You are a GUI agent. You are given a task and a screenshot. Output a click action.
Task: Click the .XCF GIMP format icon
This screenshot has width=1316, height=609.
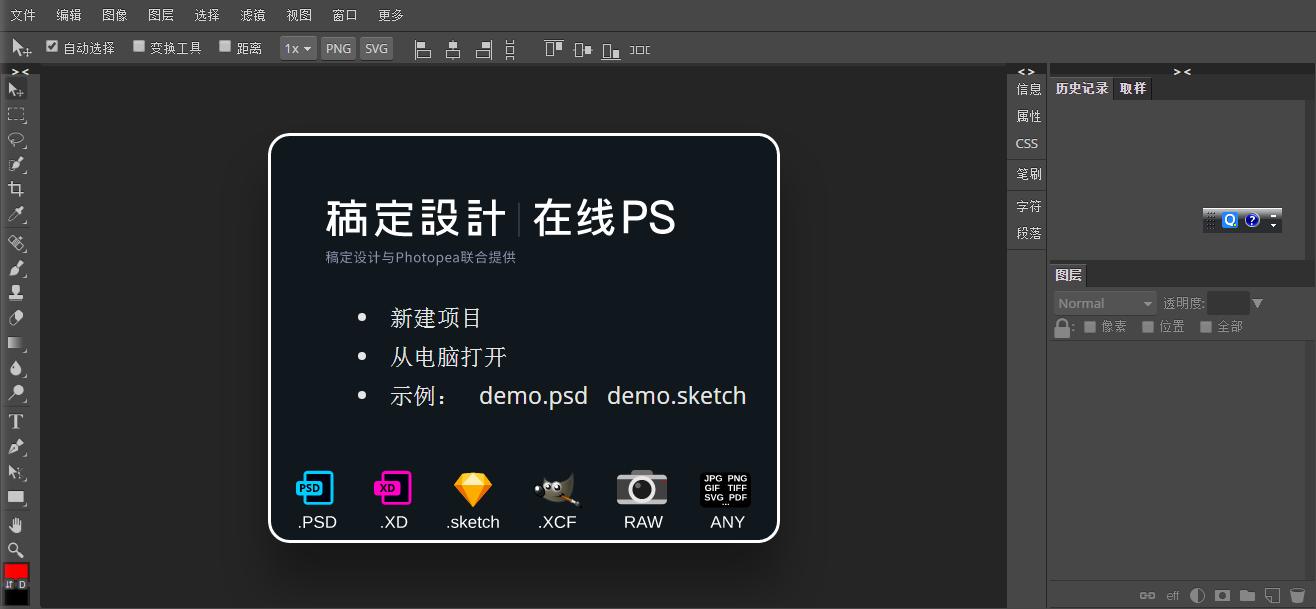click(556, 488)
